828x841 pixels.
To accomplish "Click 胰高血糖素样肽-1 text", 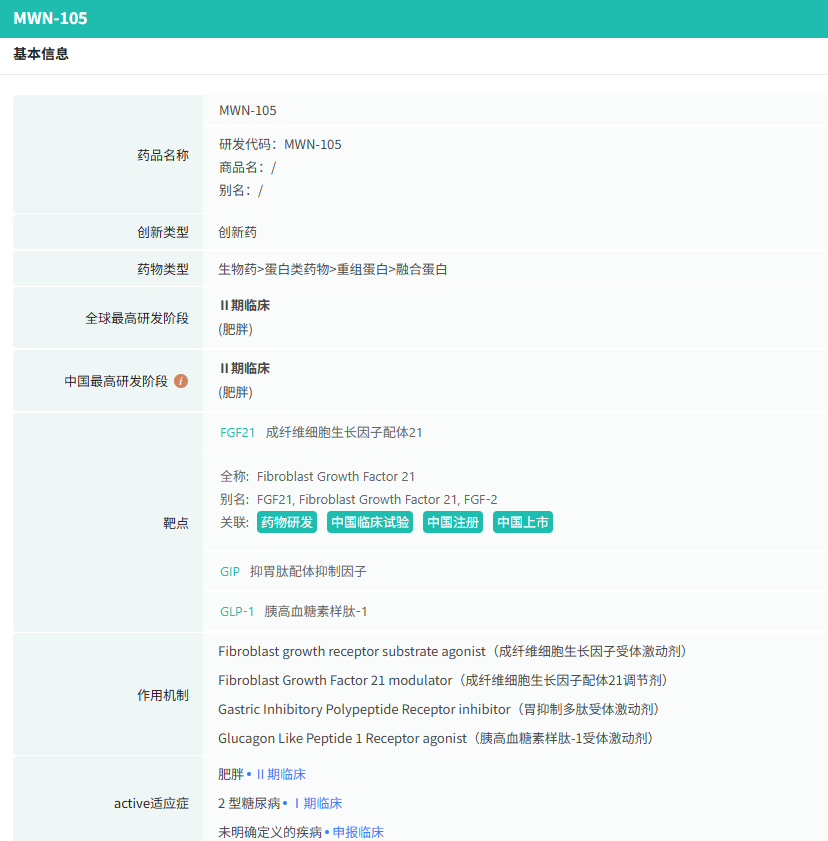I will pyautogui.click(x=316, y=611).
